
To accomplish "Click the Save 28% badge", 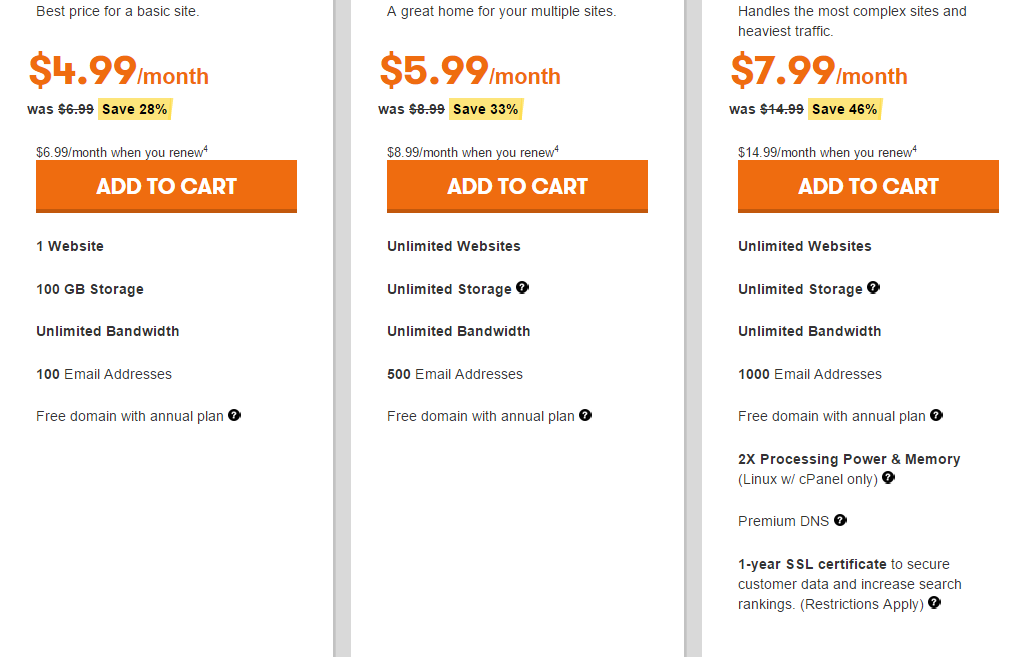I will [133, 109].
